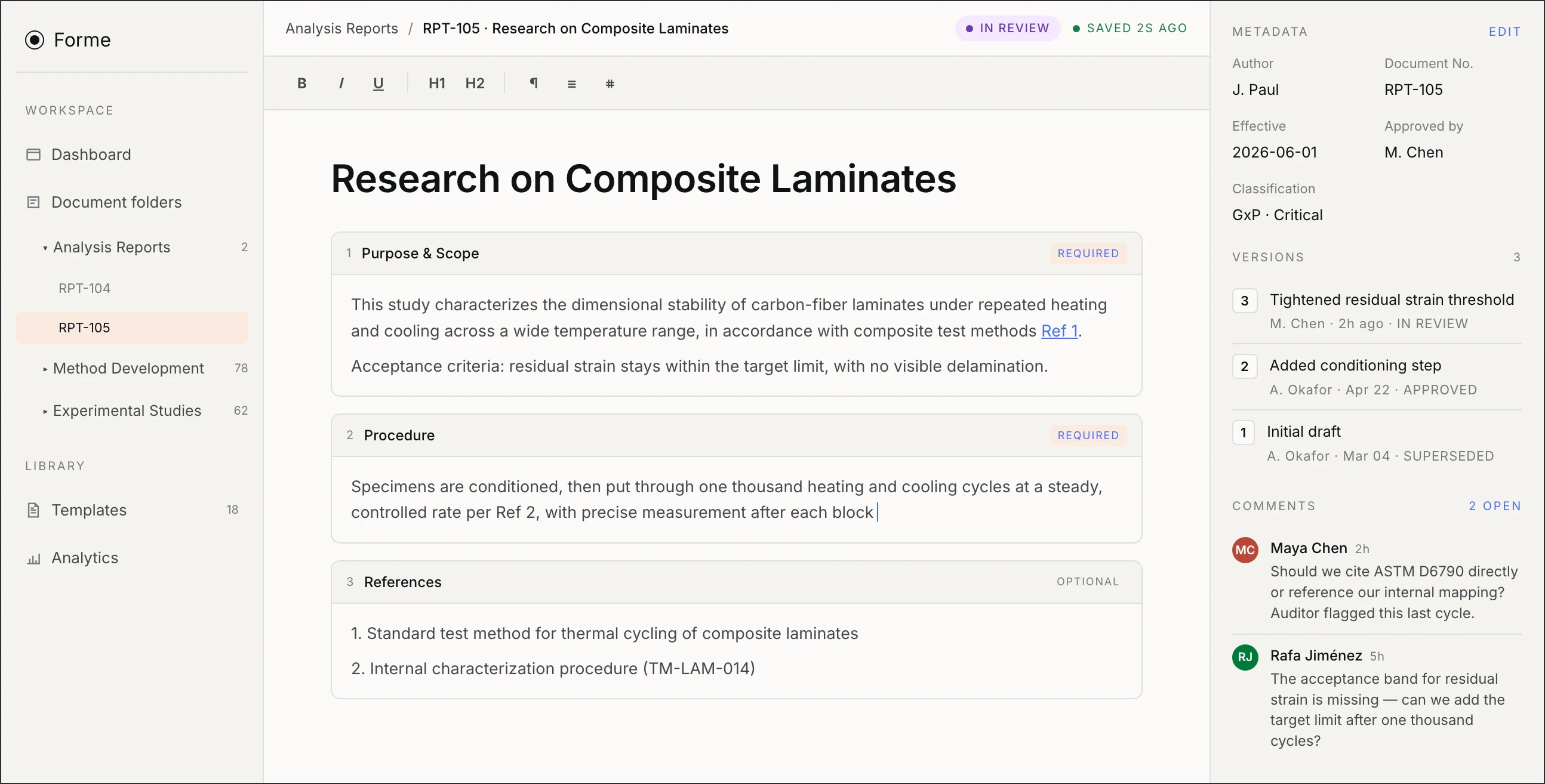
Task: Click Maya Chen's MC avatar
Action: pos(1245,550)
